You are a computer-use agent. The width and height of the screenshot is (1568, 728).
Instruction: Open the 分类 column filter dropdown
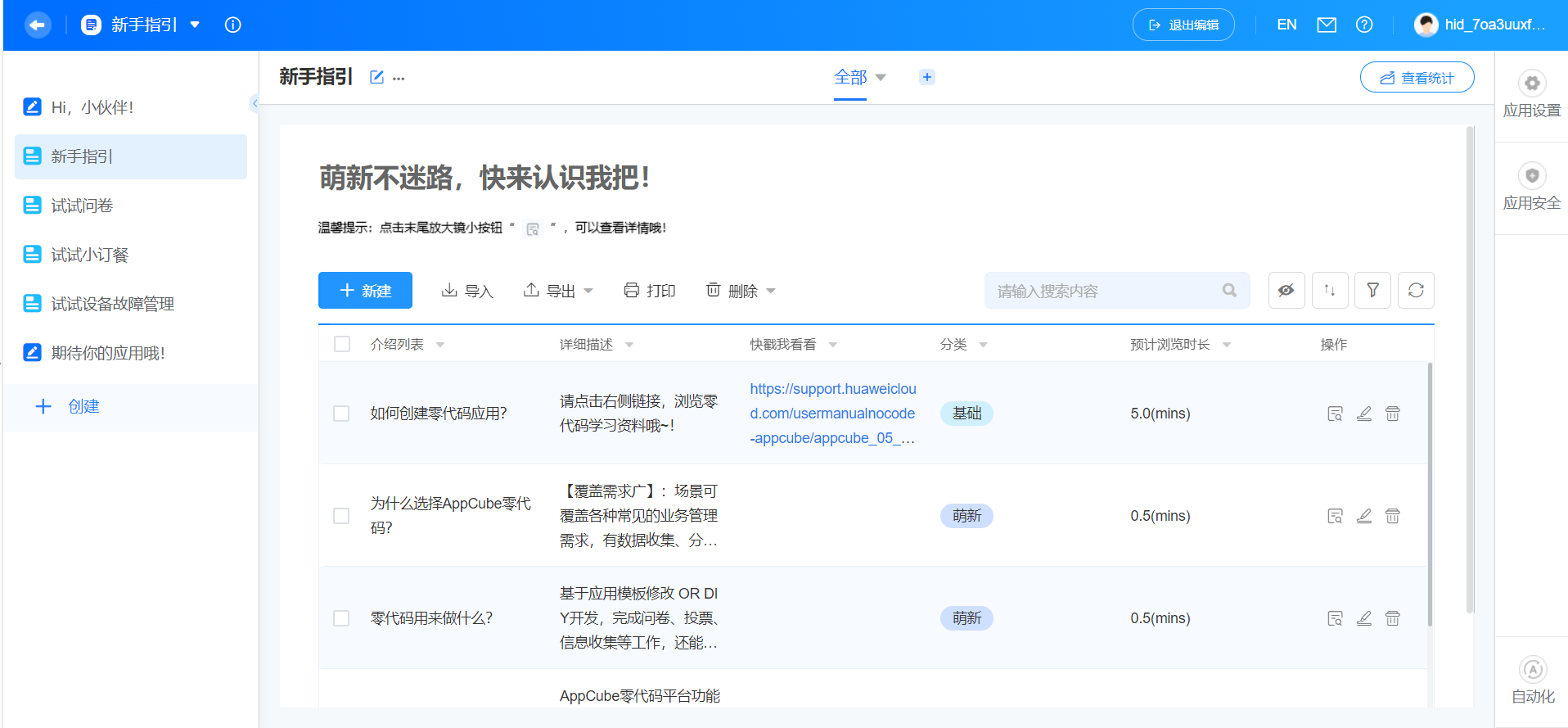tap(983, 345)
